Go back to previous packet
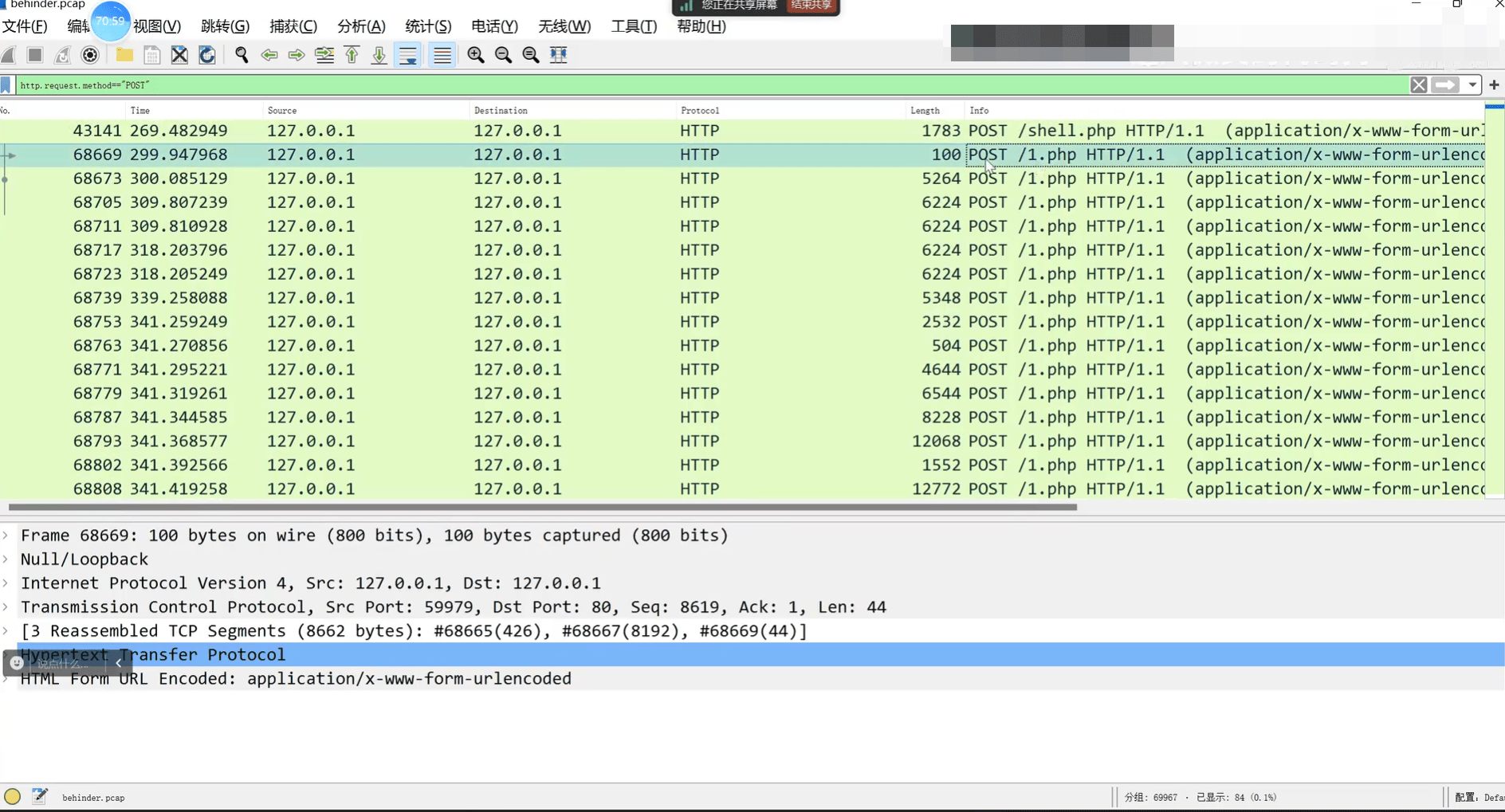1505x812 pixels. (269, 55)
